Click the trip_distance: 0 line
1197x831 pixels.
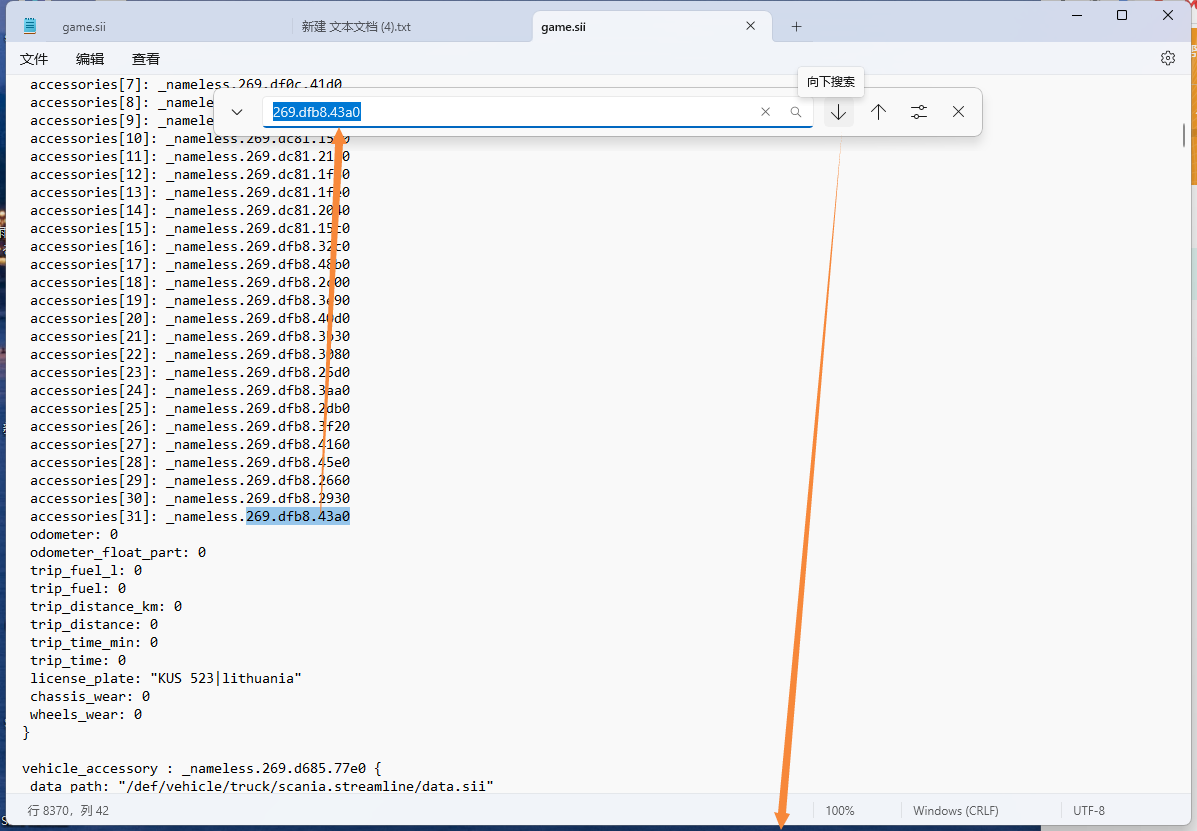[x=94, y=624]
